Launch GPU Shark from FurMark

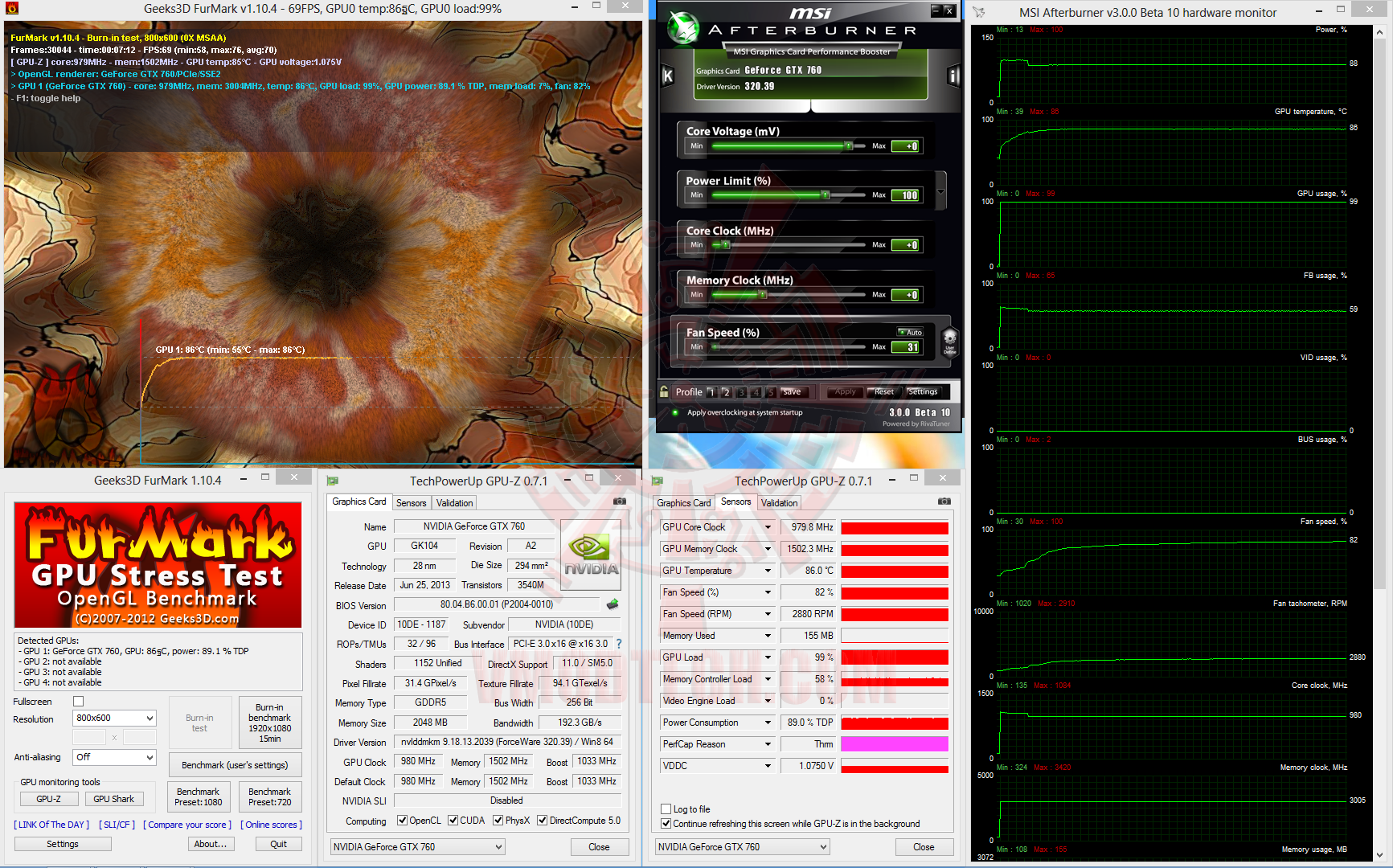click(x=114, y=799)
